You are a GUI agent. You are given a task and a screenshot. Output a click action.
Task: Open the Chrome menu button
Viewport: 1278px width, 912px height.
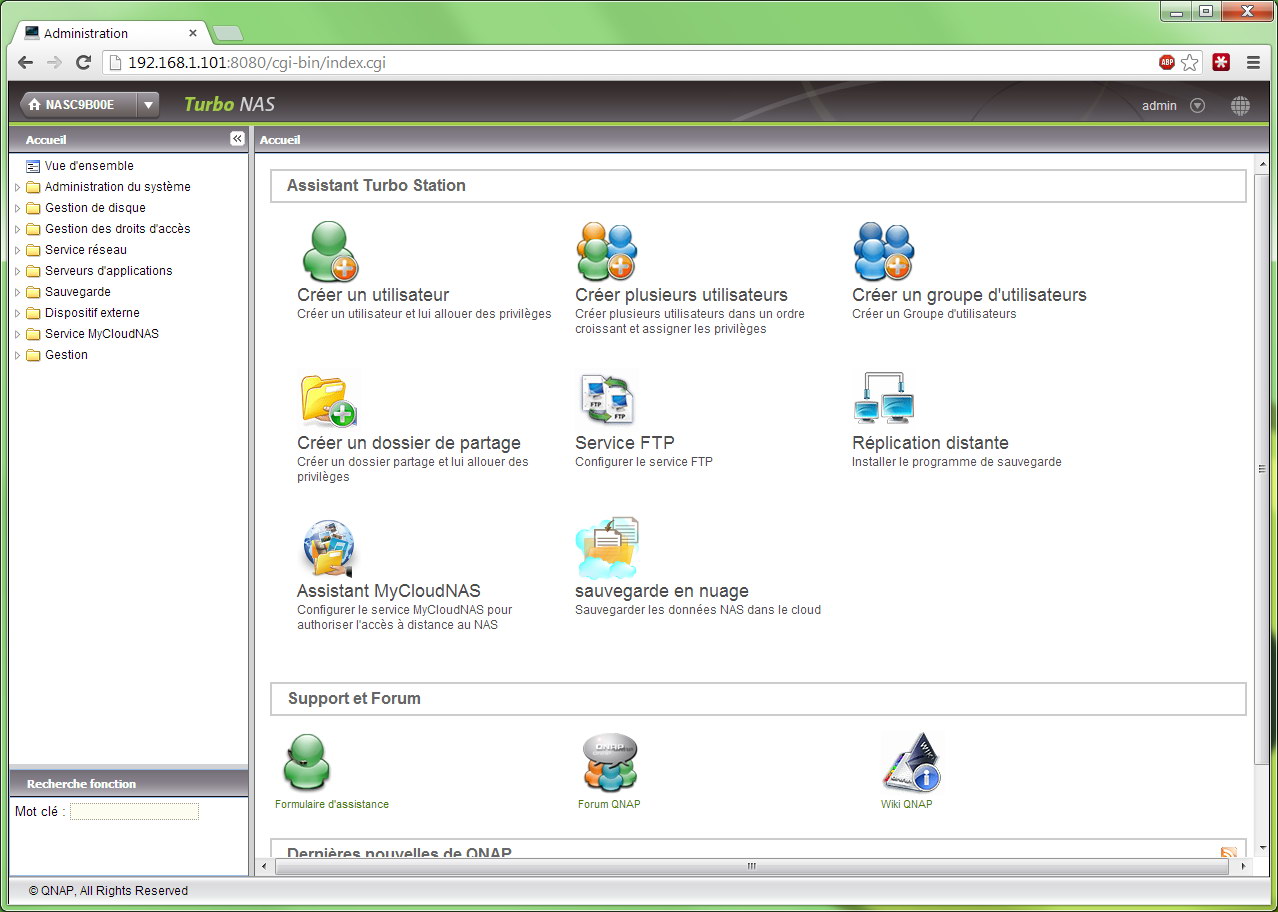(1253, 62)
